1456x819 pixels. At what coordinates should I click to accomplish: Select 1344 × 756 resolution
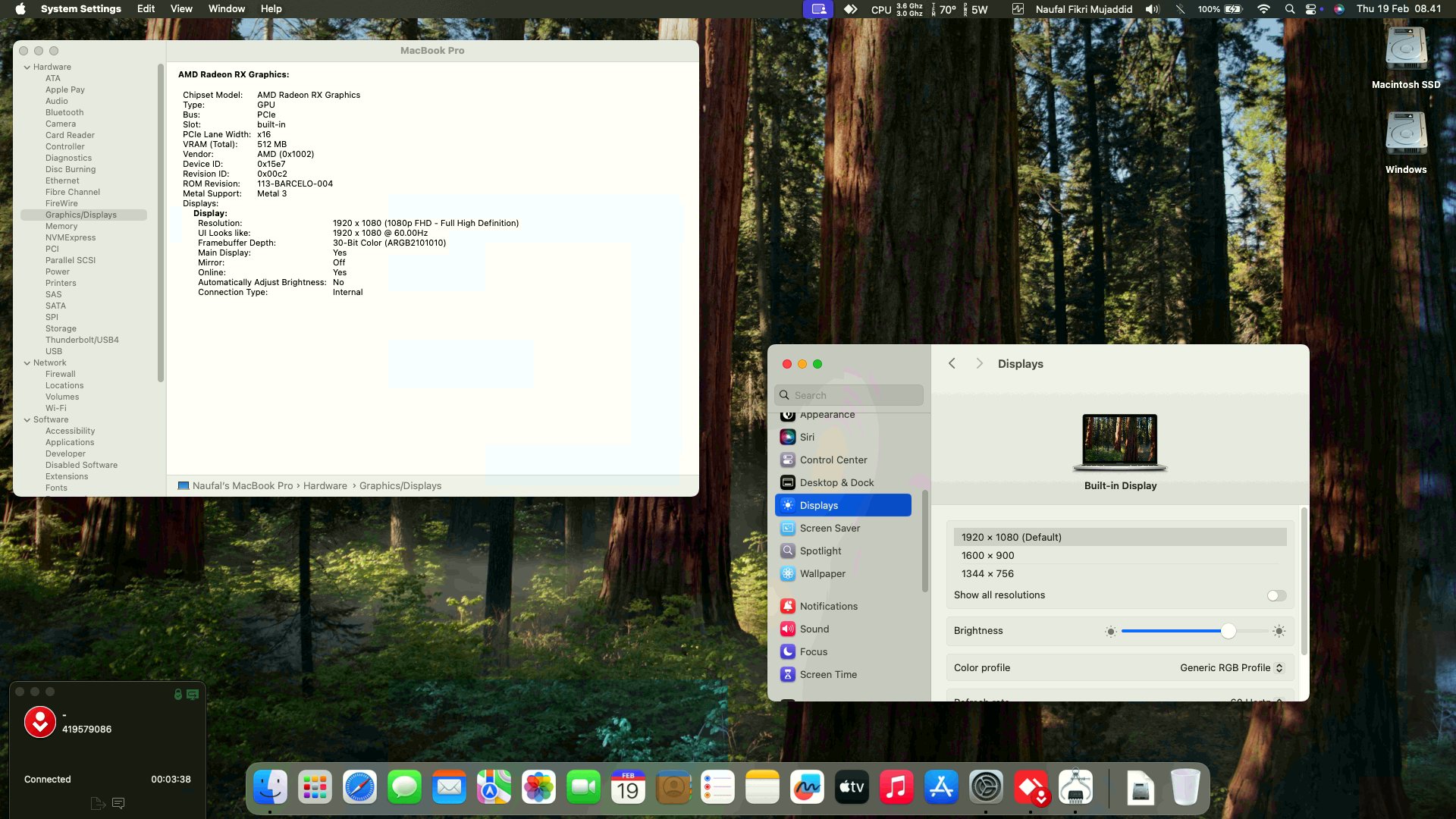coord(1120,573)
